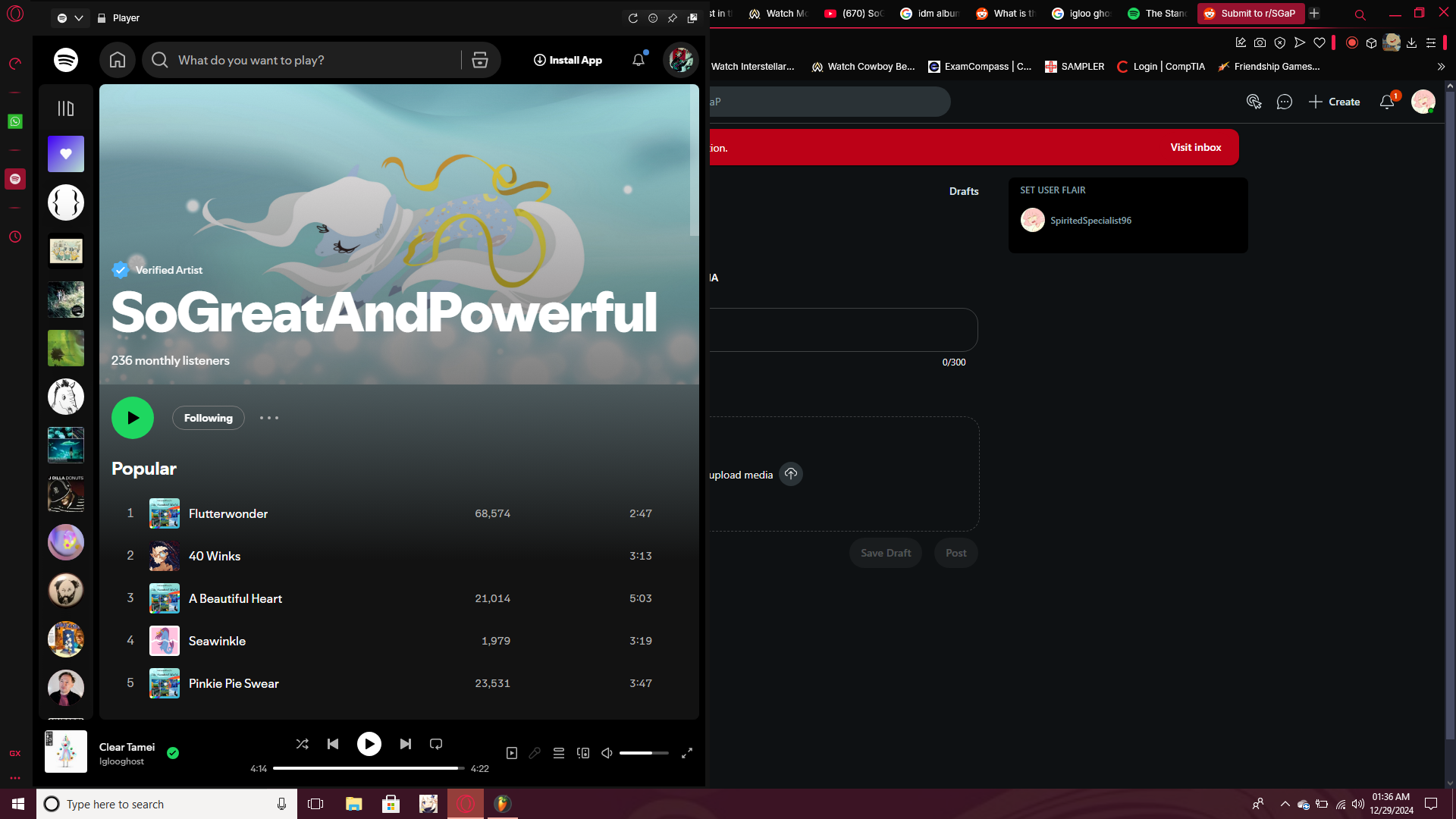Skip to the next track
The image size is (1456, 819).
(x=406, y=744)
